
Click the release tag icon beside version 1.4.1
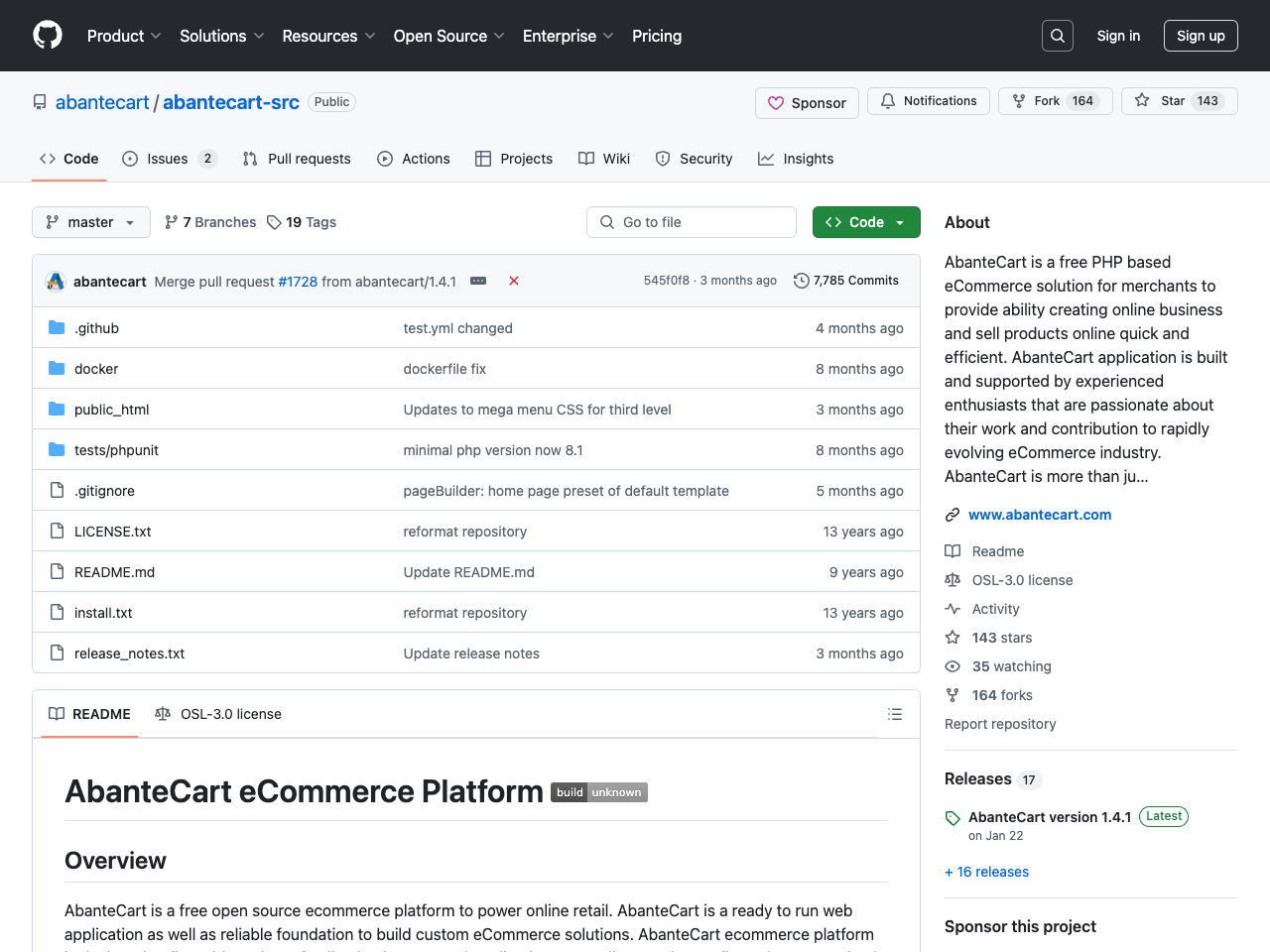[952, 818]
